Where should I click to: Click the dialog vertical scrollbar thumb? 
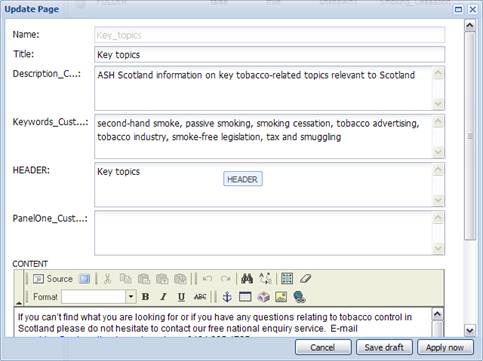(470, 136)
